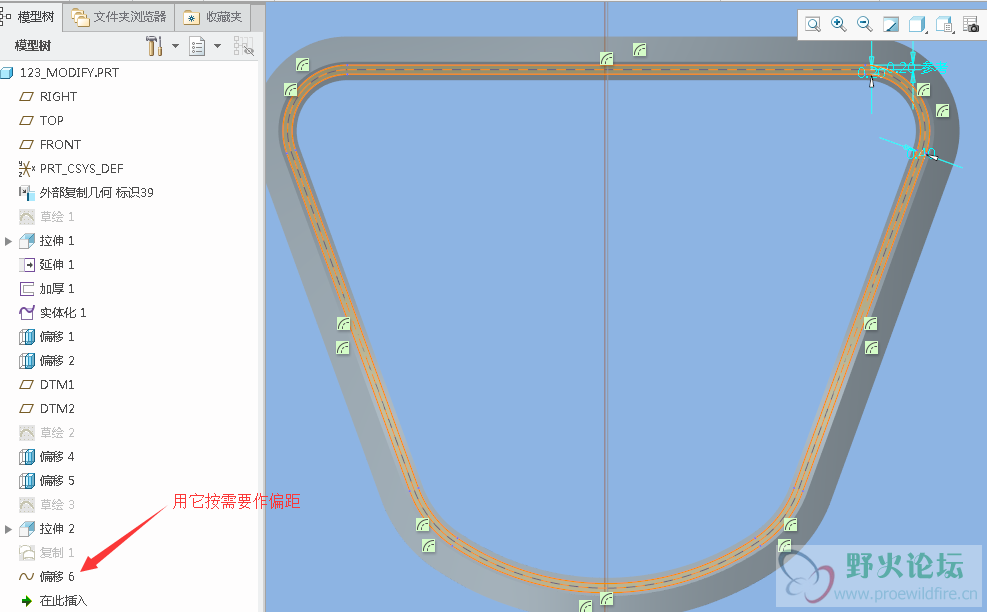The height and width of the screenshot is (612, 987).
Task: Click the repaint icon
Action: [891, 25]
